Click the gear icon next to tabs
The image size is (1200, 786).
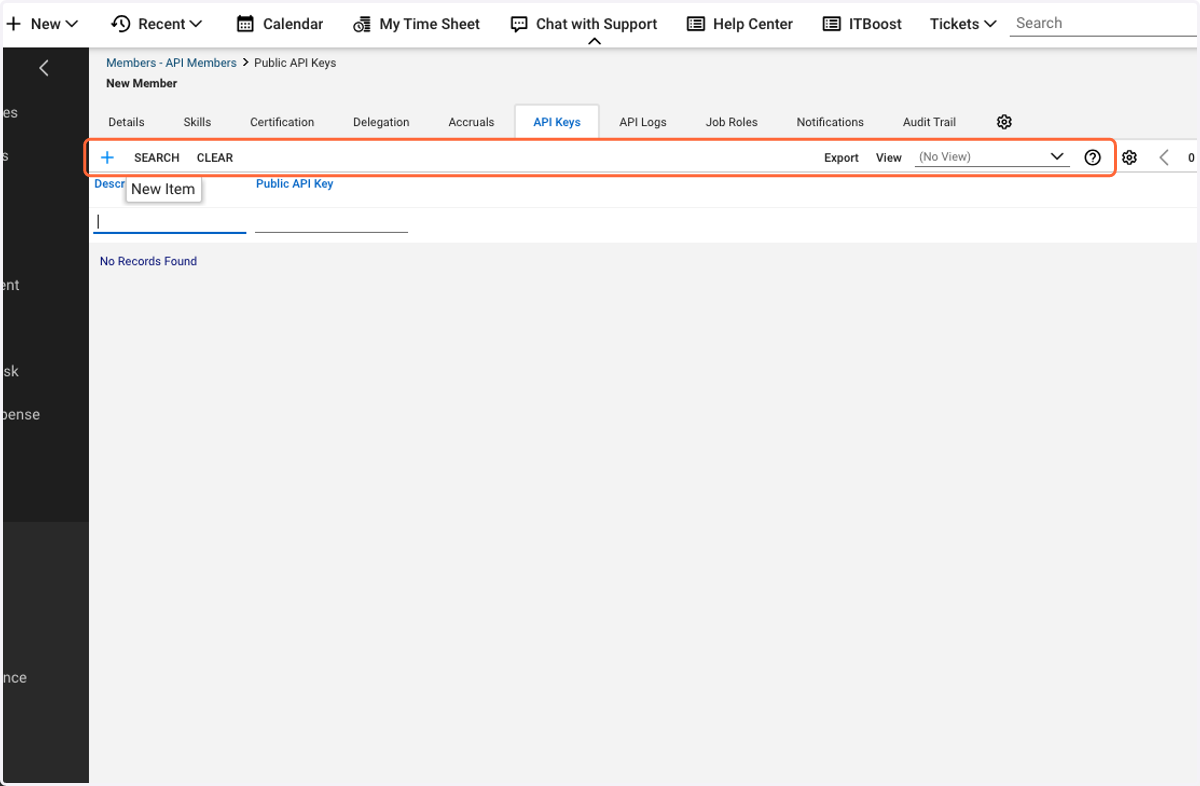tap(1004, 122)
